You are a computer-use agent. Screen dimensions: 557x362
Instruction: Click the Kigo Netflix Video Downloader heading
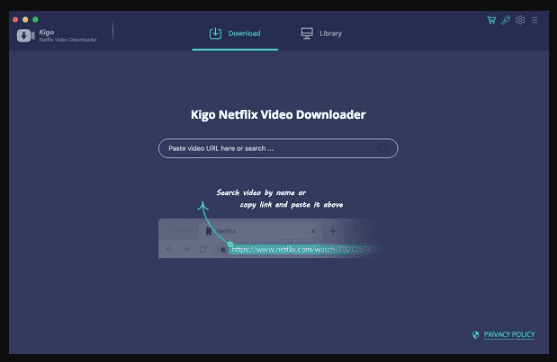(278, 115)
